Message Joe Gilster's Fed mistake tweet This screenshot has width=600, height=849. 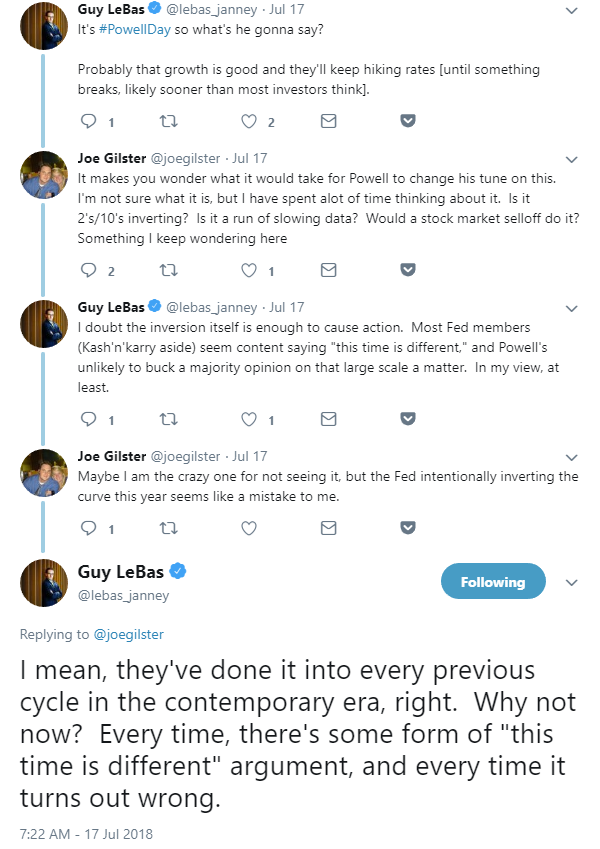[x=328, y=527]
